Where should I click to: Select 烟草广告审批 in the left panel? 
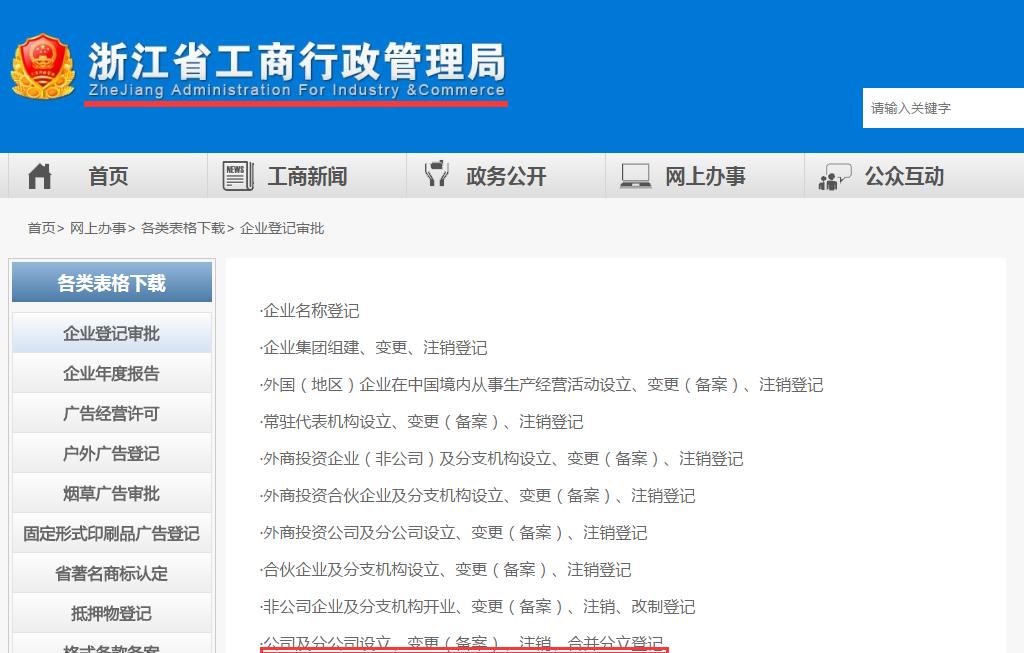coord(111,493)
